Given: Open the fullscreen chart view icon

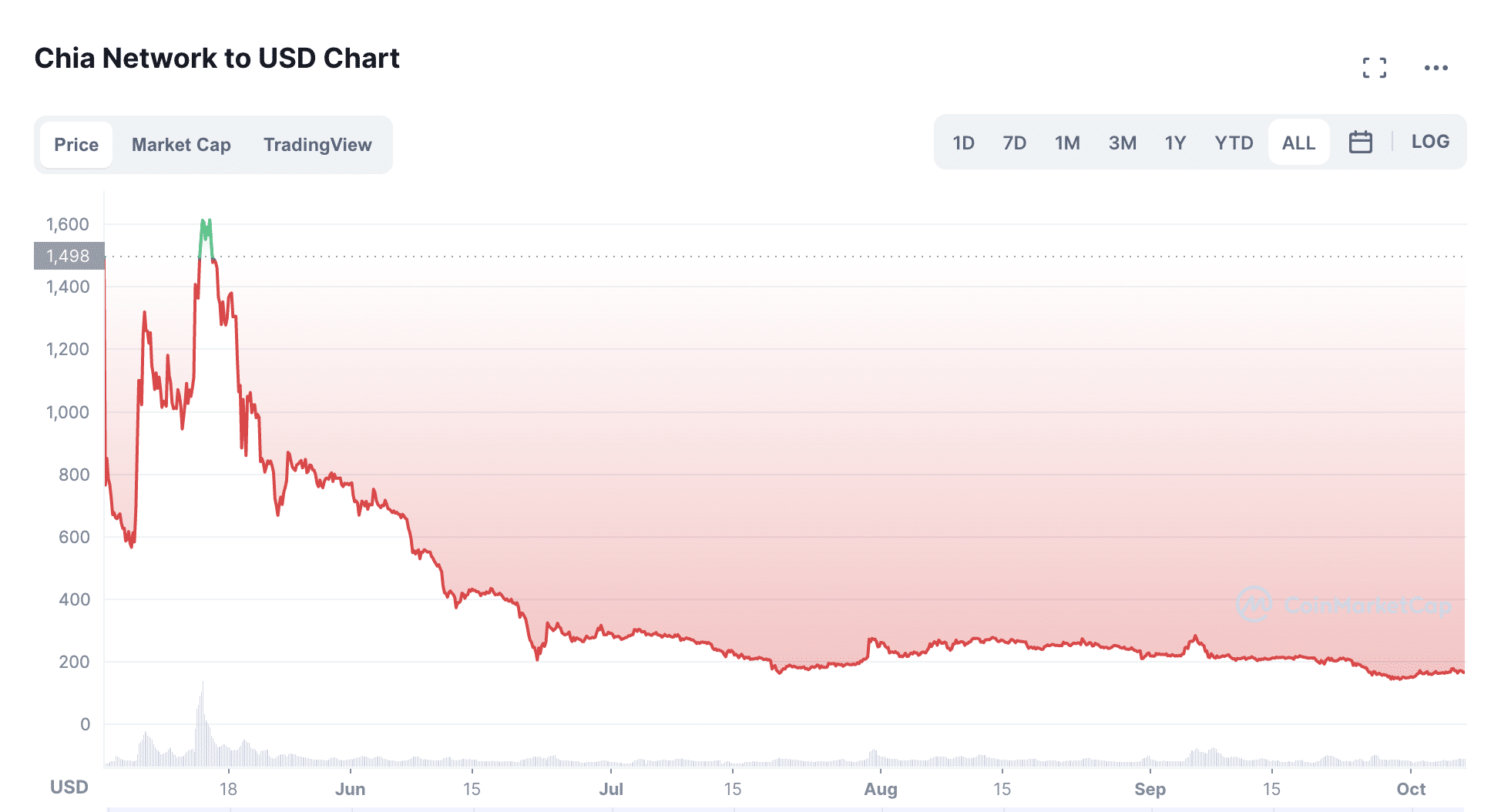Looking at the screenshot, I should click(1374, 68).
